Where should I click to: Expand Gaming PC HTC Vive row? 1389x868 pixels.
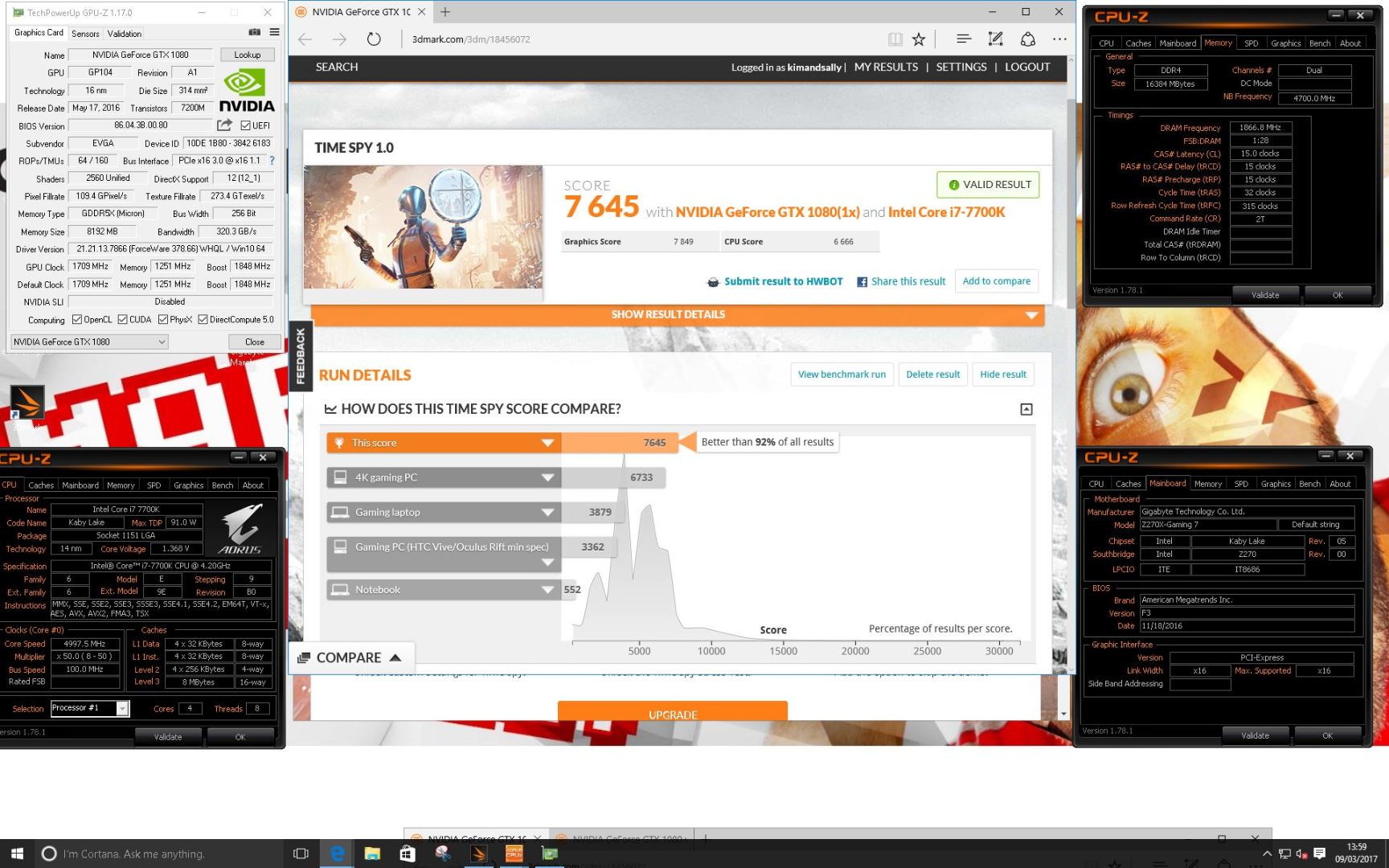pos(547,563)
